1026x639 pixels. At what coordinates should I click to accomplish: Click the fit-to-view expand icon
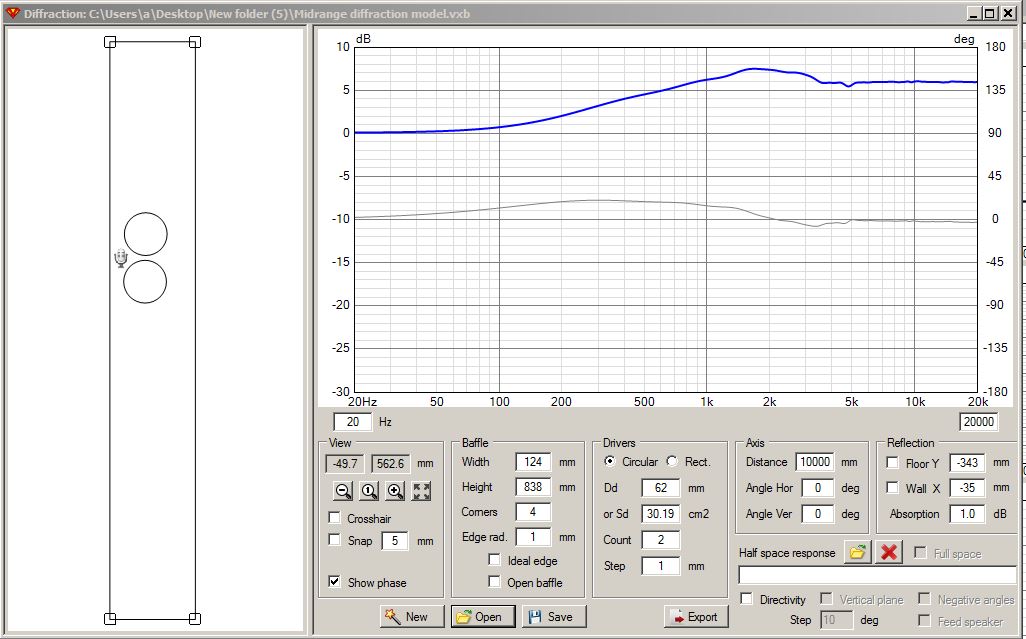[421, 491]
